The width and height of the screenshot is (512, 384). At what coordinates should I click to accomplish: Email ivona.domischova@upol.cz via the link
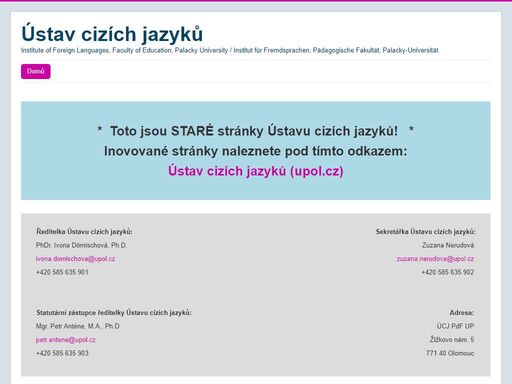(x=76, y=259)
